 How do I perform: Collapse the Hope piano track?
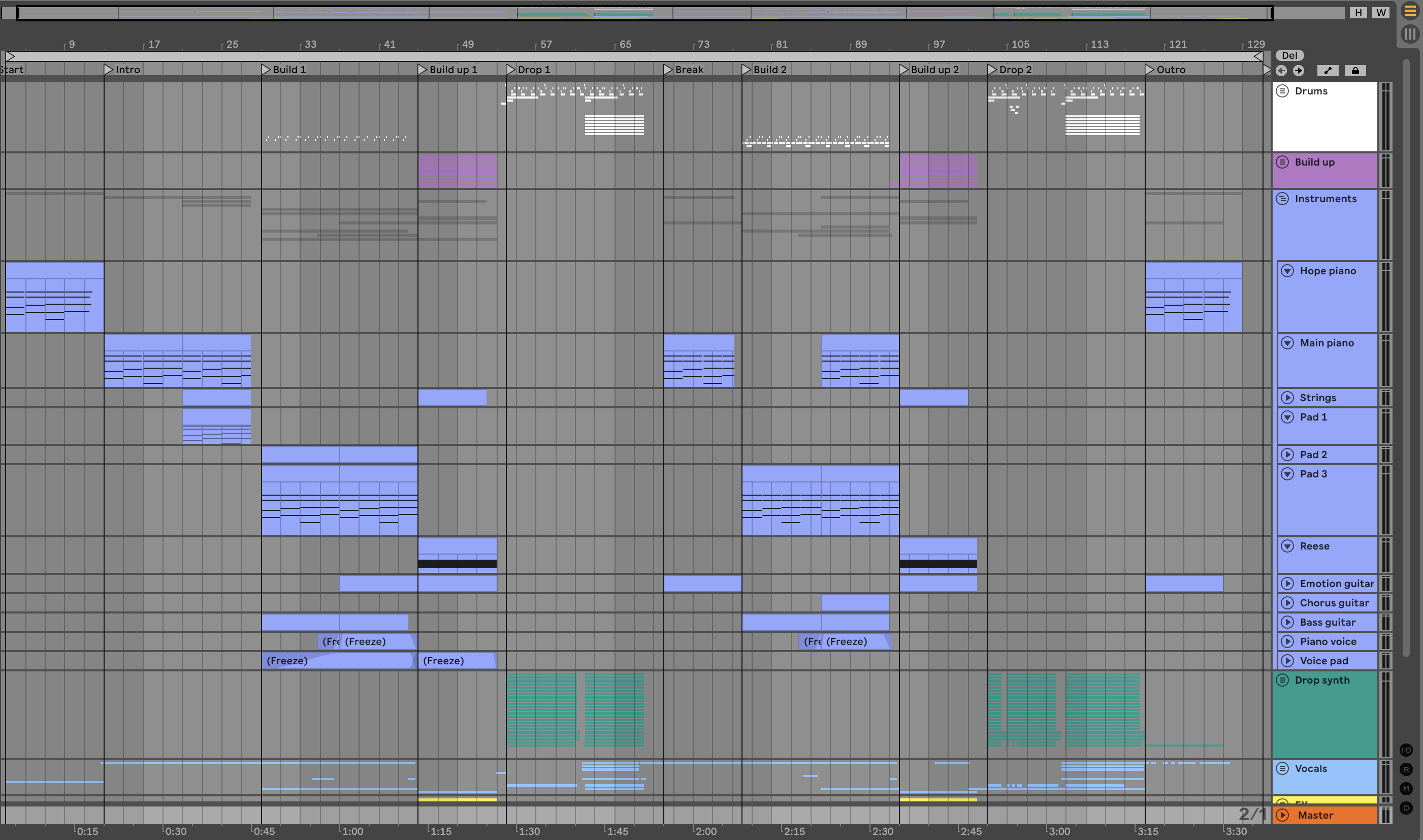pyautogui.click(x=1288, y=271)
